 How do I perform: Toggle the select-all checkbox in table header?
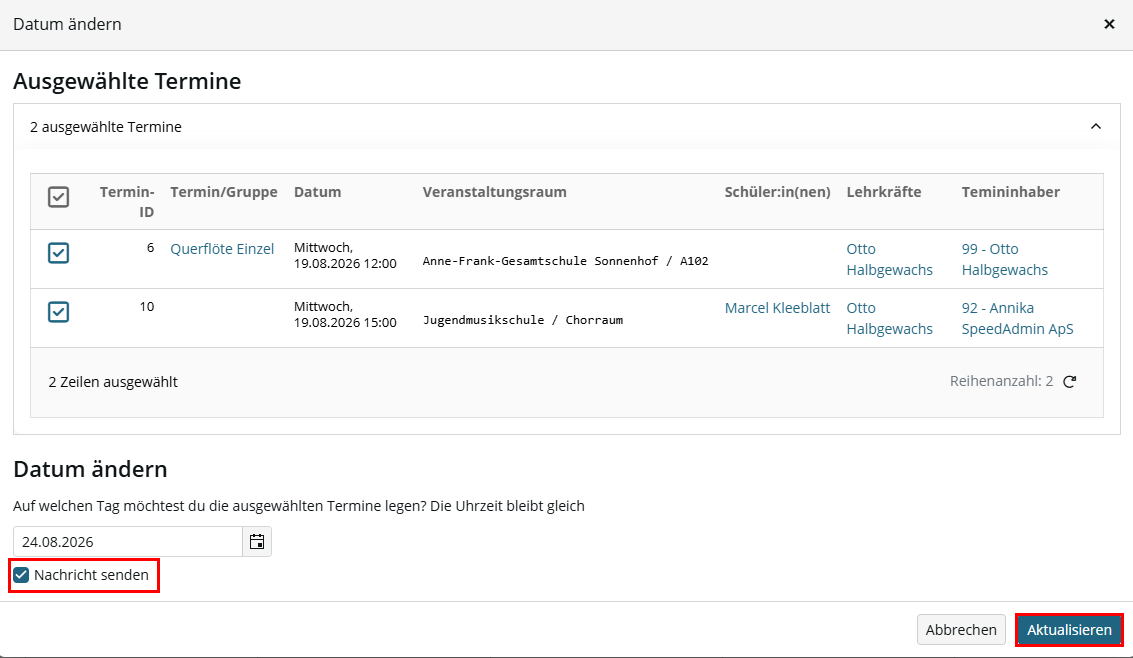click(x=59, y=196)
